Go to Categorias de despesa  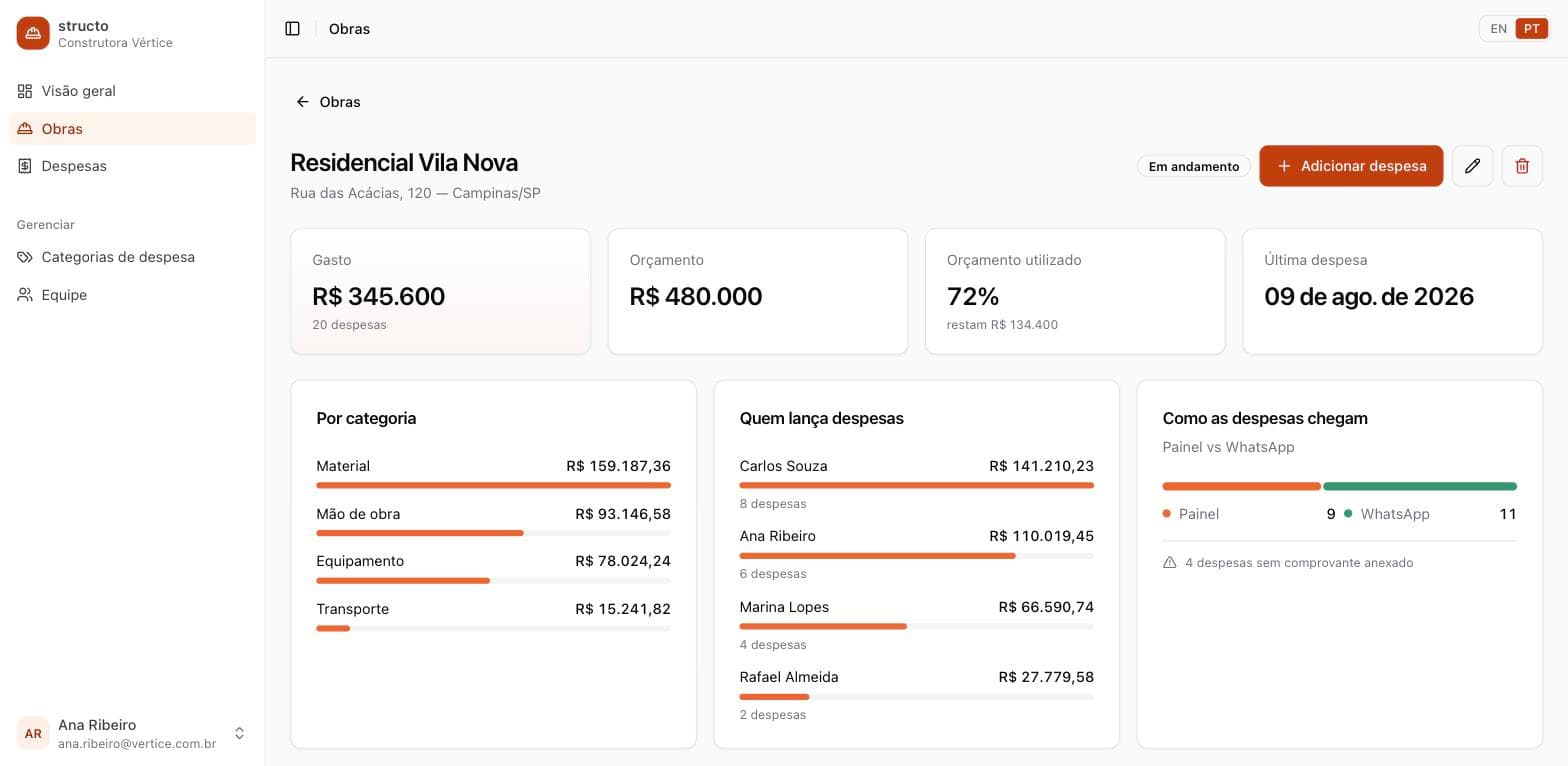[x=132, y=257]
